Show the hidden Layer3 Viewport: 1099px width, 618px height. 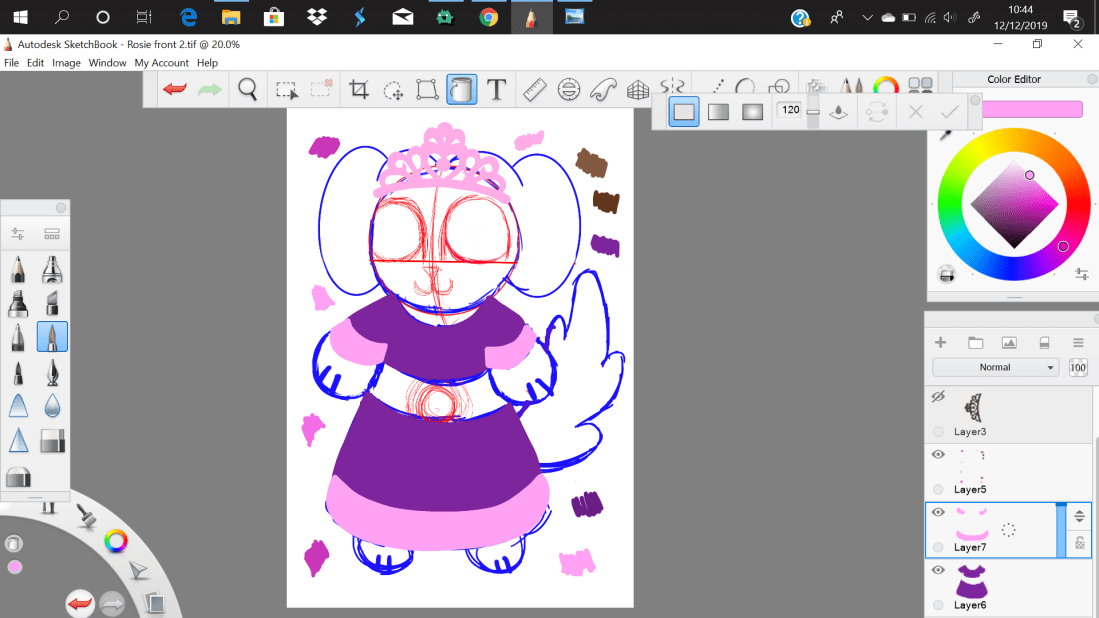(938, 397)
